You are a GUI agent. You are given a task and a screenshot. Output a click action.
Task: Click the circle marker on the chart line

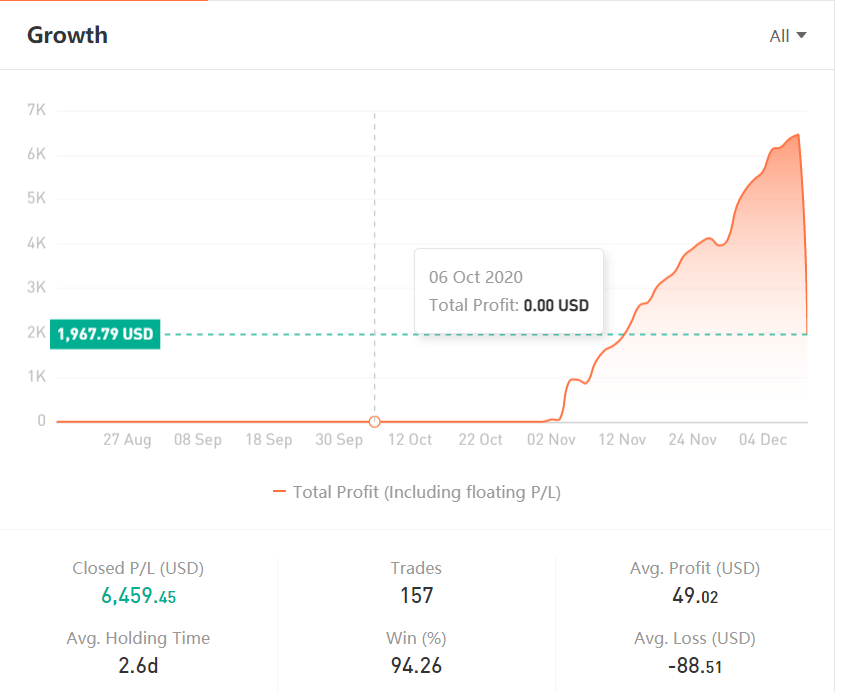pos(375,422)
